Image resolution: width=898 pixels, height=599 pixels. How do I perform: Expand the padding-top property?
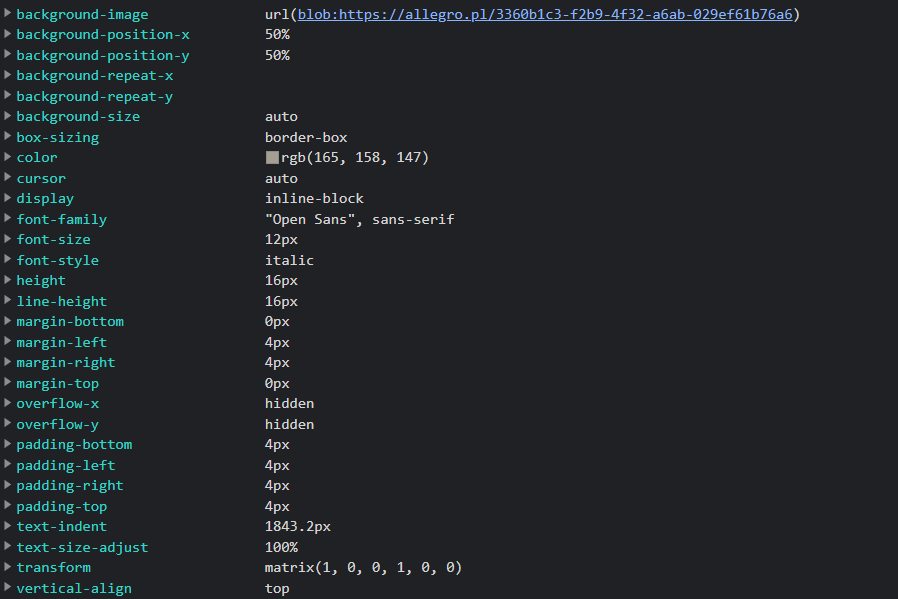(7, 506)
